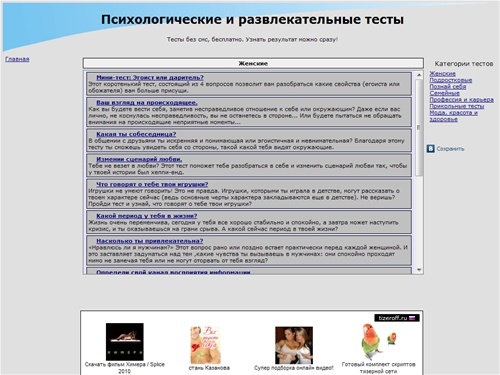Select the Профессия и карьера category

[x=461, y=99]
